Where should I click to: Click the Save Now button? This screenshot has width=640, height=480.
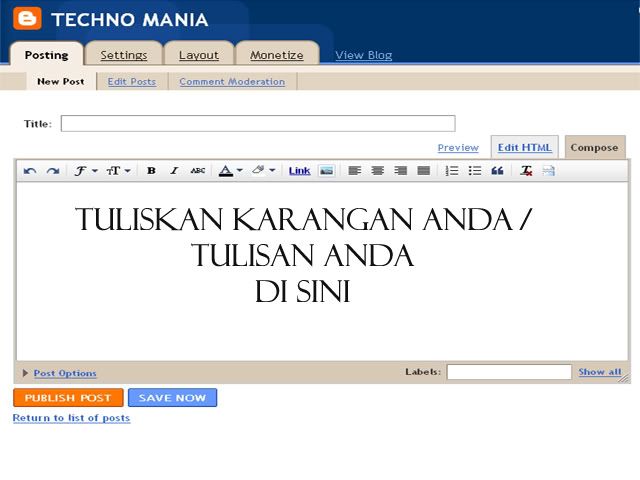pyautogui.click(x=172, y=398)
